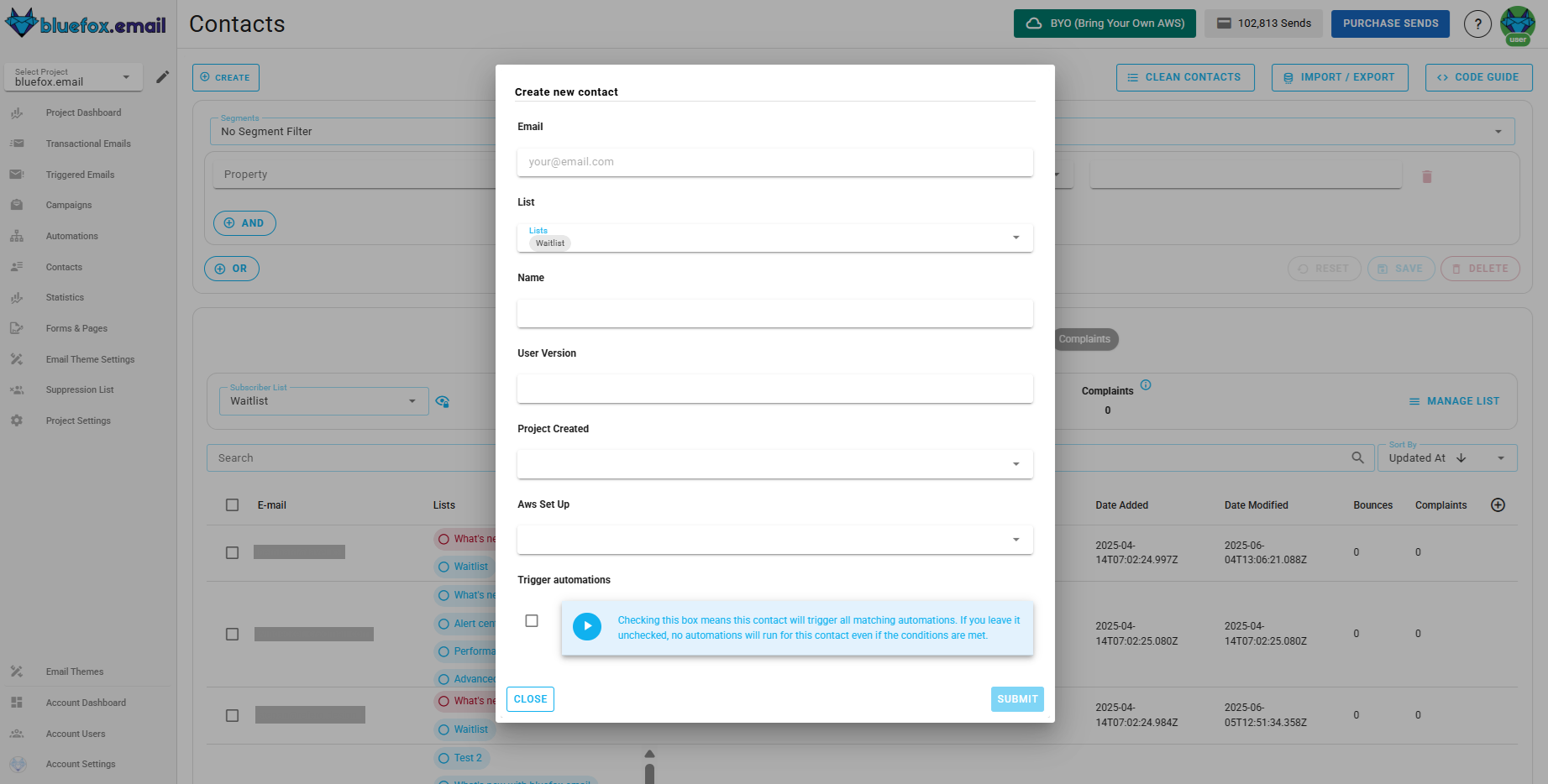Click the magnifier icon in the search bar
Screen dimensions: 1548x784
[x=1358, y=457]
